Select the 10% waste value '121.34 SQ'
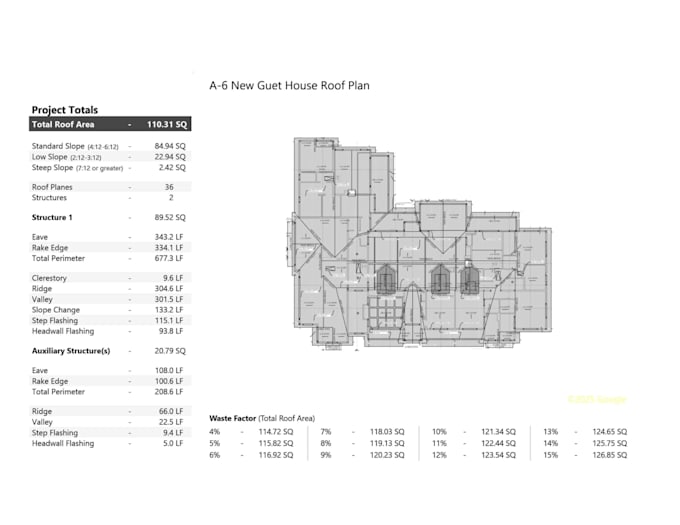This screenshot has height=525, width=680. click(x=498, y=432)
